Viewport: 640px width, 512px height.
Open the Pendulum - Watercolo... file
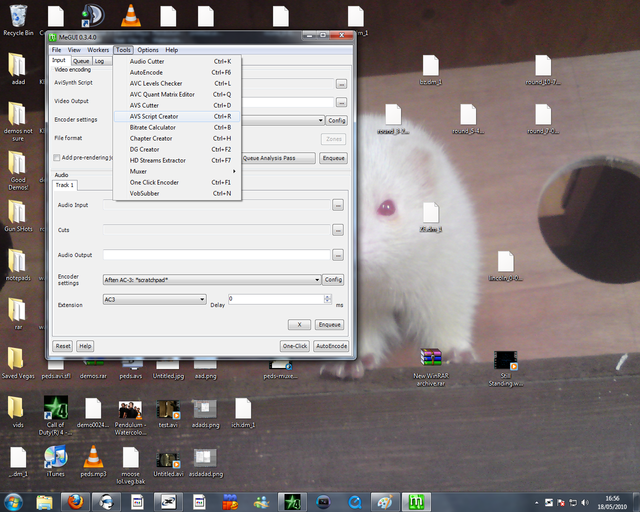(131, 417)
